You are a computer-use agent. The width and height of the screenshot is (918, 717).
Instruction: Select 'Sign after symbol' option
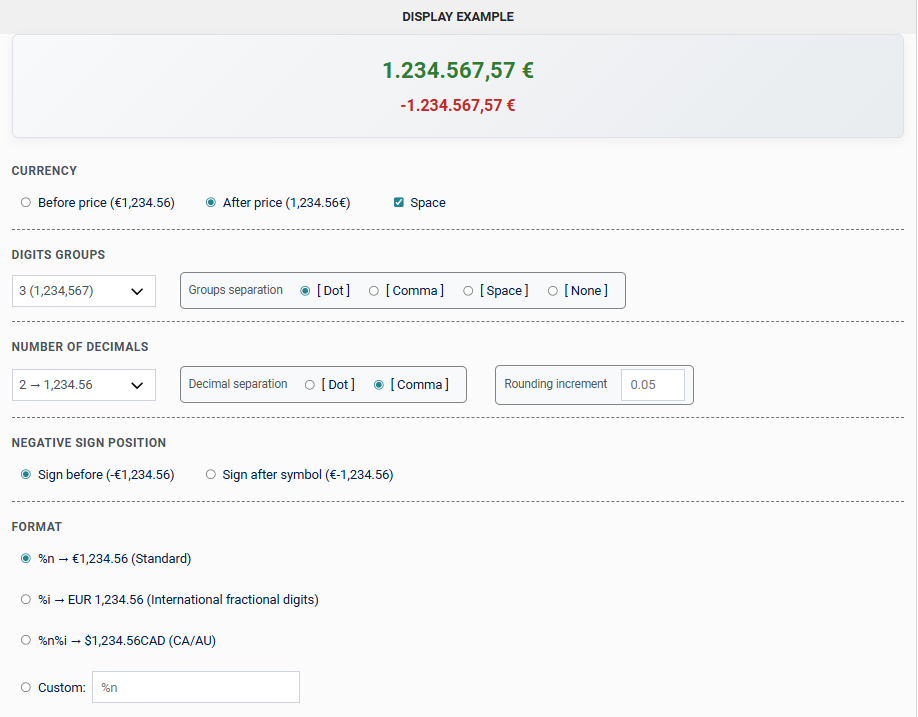click(x=211, y=475)
